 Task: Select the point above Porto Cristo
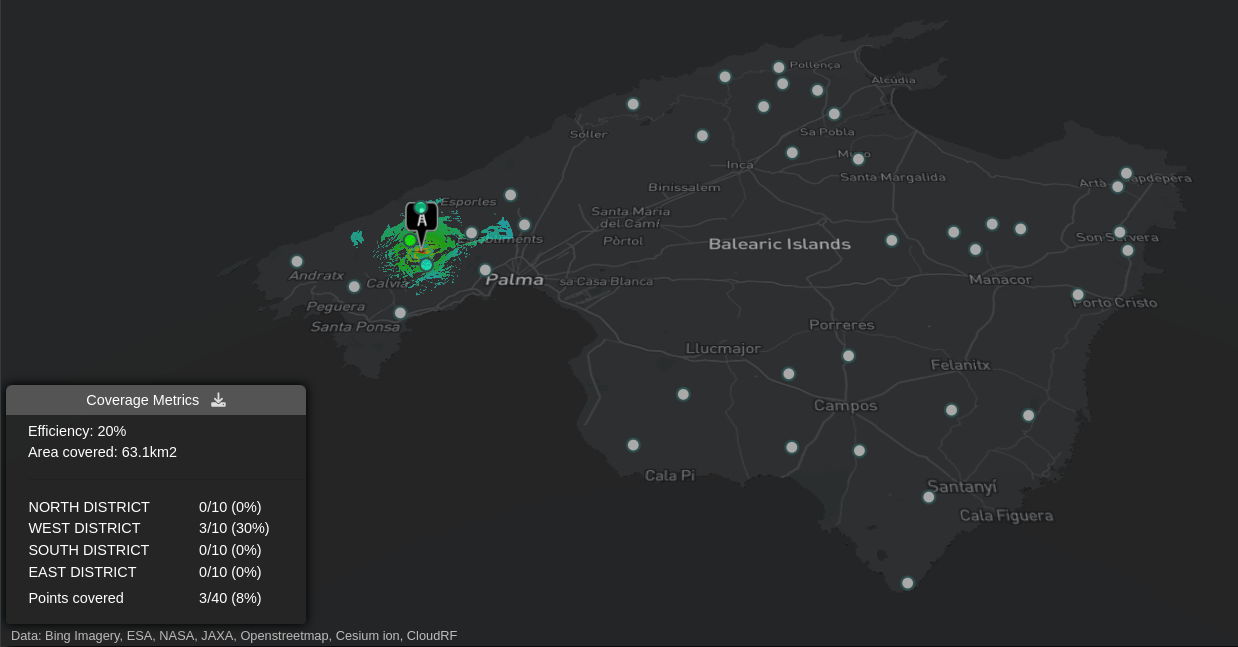1078,295
